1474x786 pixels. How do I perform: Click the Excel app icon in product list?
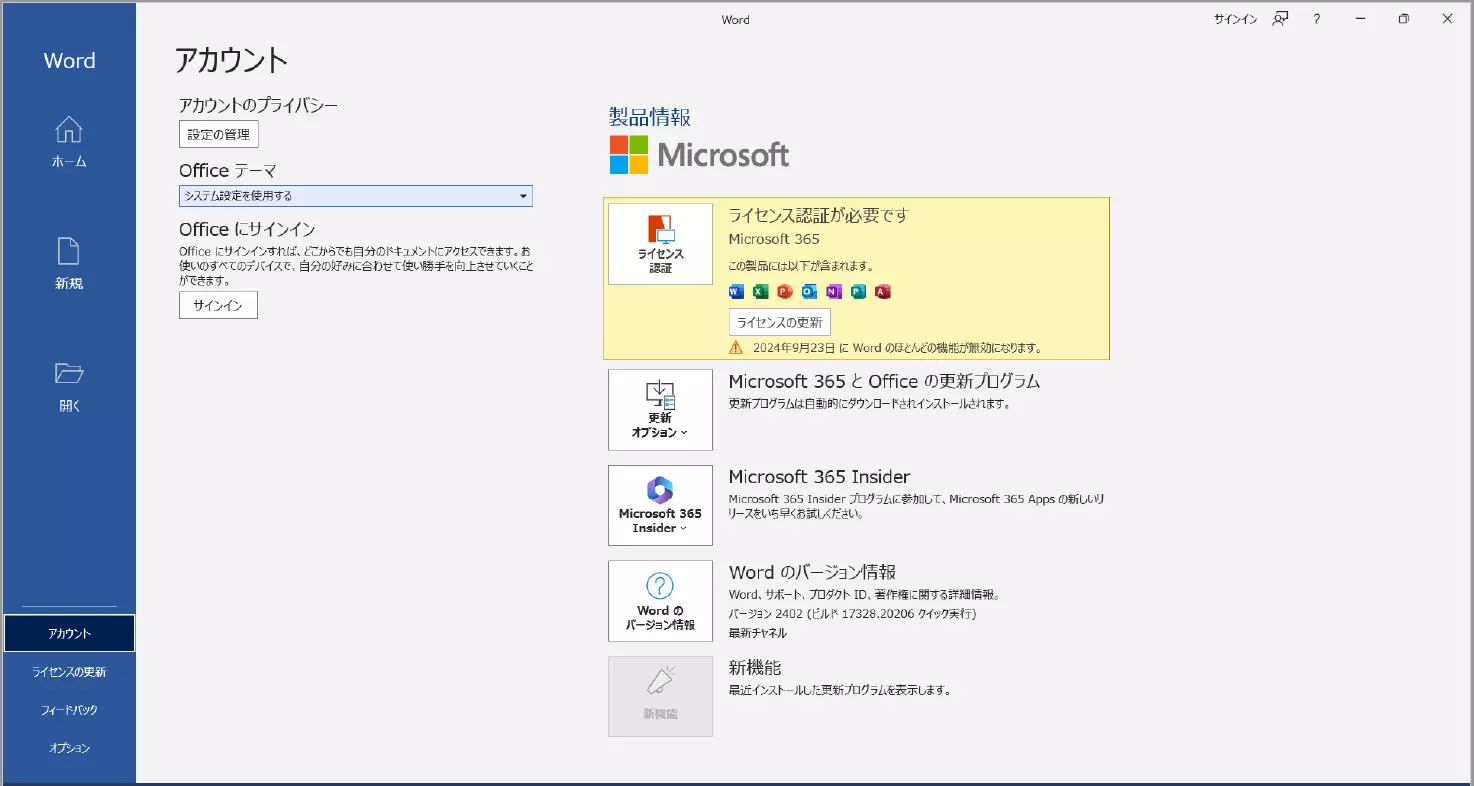760,292
